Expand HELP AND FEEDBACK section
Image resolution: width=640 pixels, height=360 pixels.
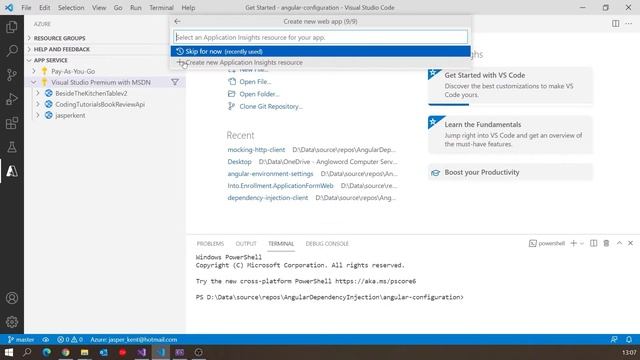tap(62, 49)
